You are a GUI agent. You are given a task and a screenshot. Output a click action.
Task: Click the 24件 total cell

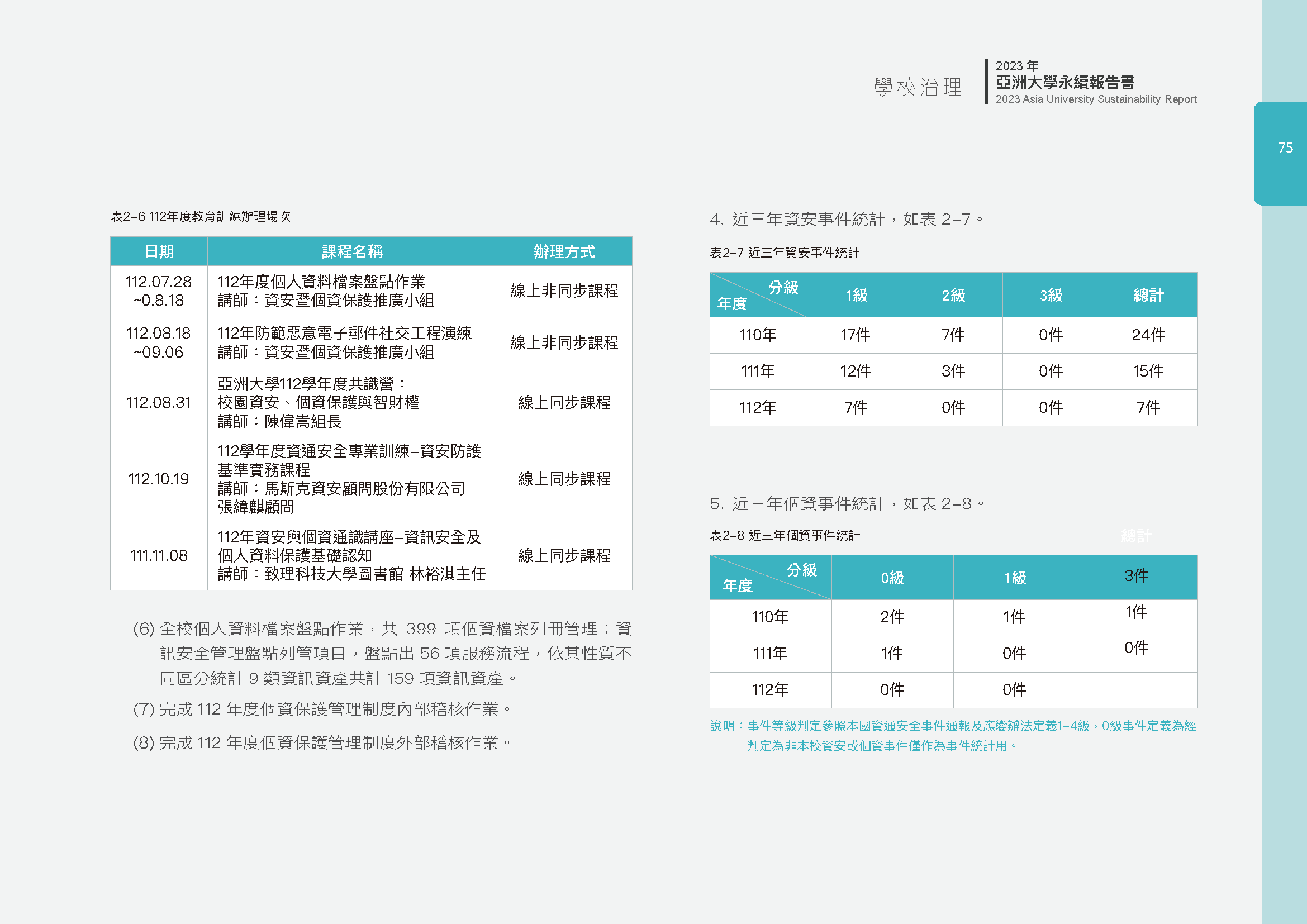click(1148, 335)
